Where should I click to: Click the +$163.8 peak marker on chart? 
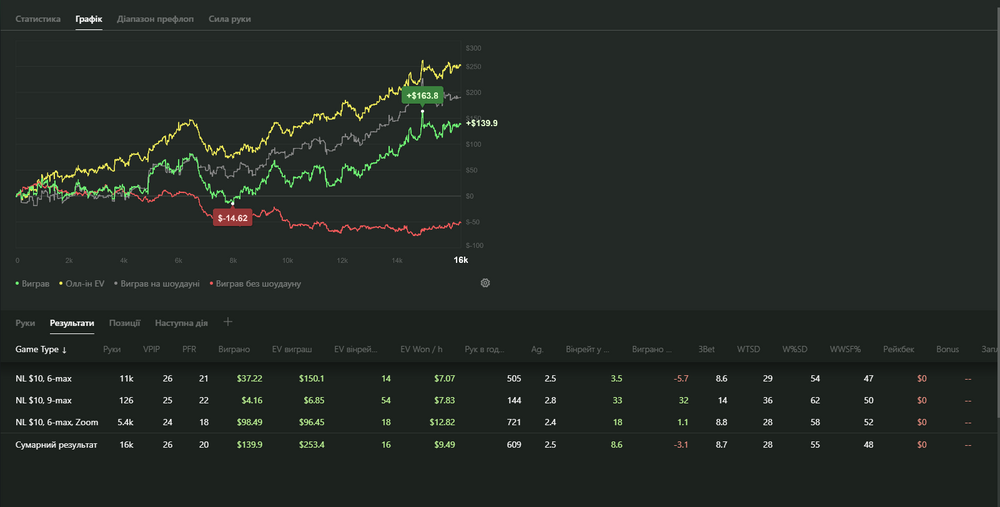click(422, 95)
